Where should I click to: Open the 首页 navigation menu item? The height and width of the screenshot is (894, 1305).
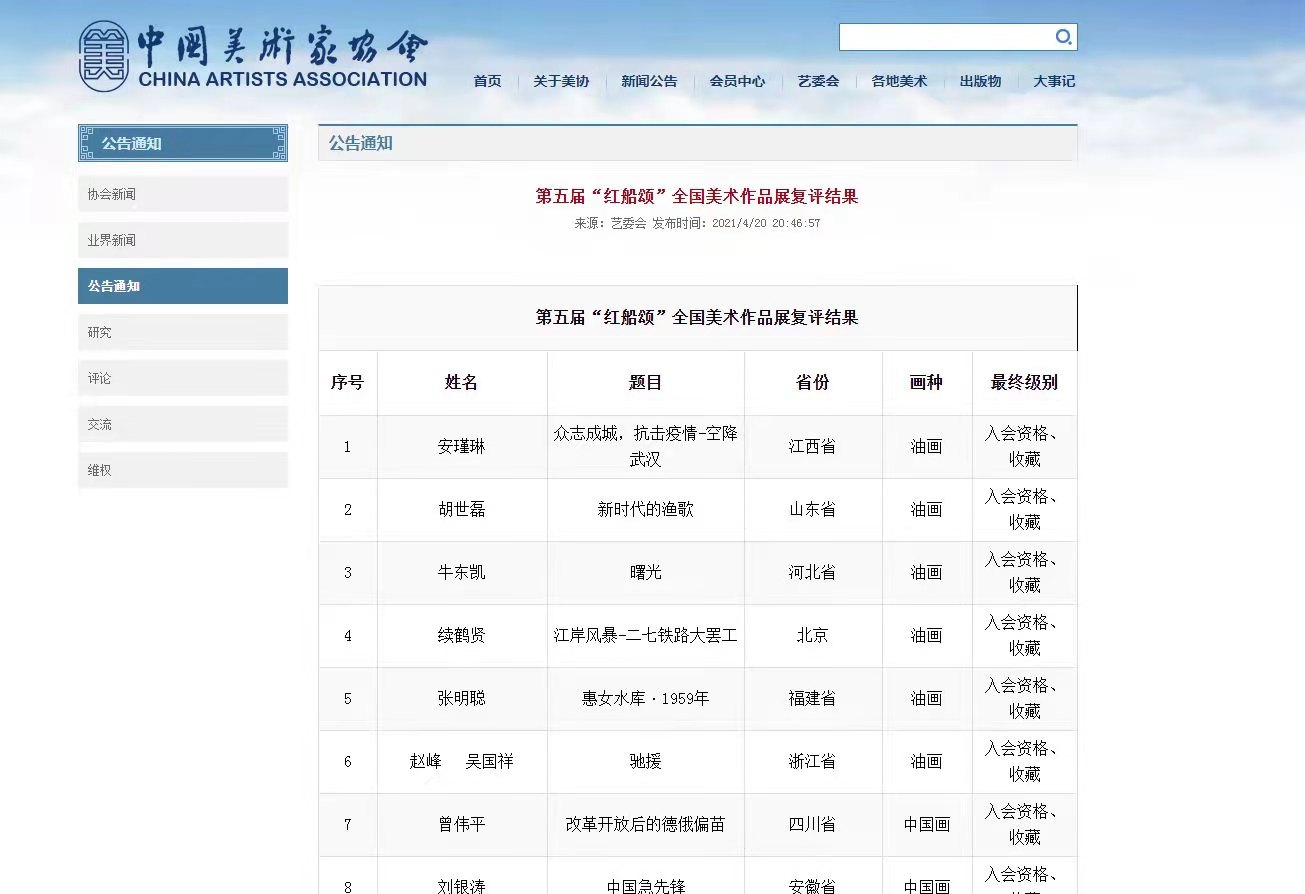(487, 82)
